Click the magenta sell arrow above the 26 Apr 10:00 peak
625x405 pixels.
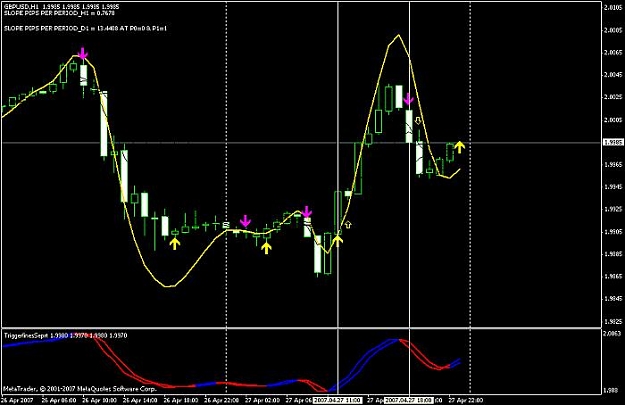click(83, 53)
